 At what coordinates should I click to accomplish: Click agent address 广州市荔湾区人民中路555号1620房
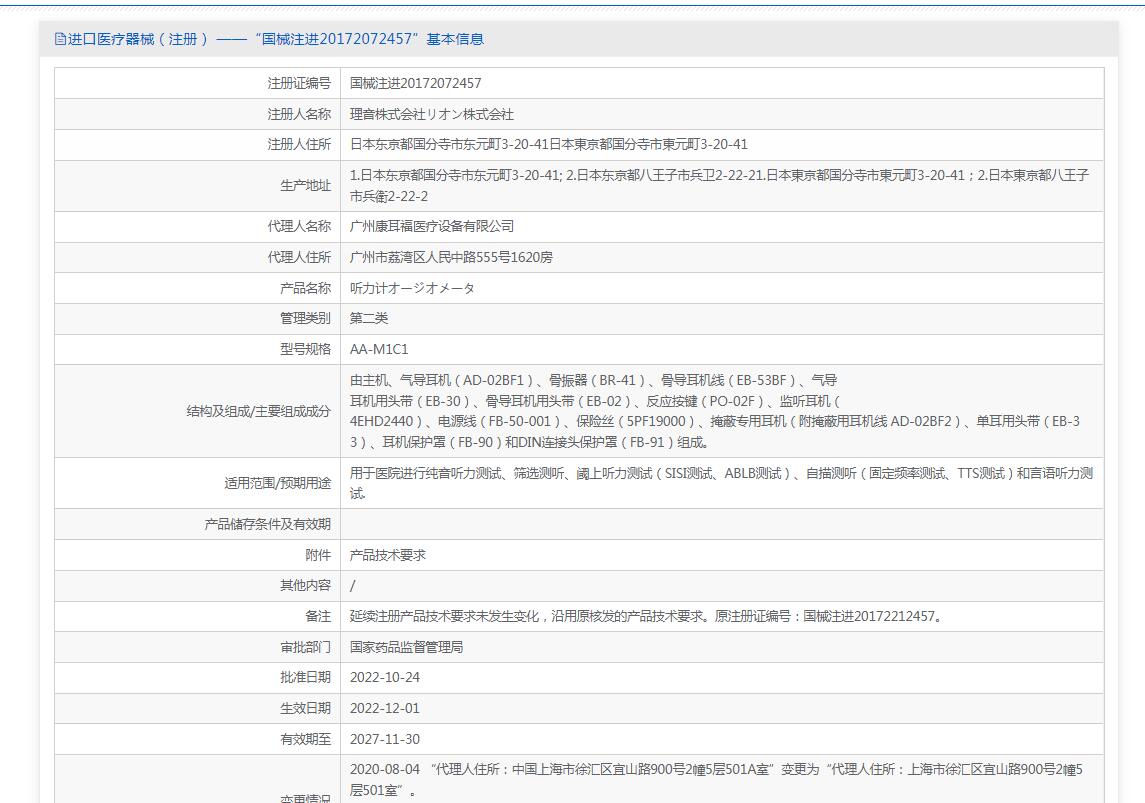coord(451,257)
